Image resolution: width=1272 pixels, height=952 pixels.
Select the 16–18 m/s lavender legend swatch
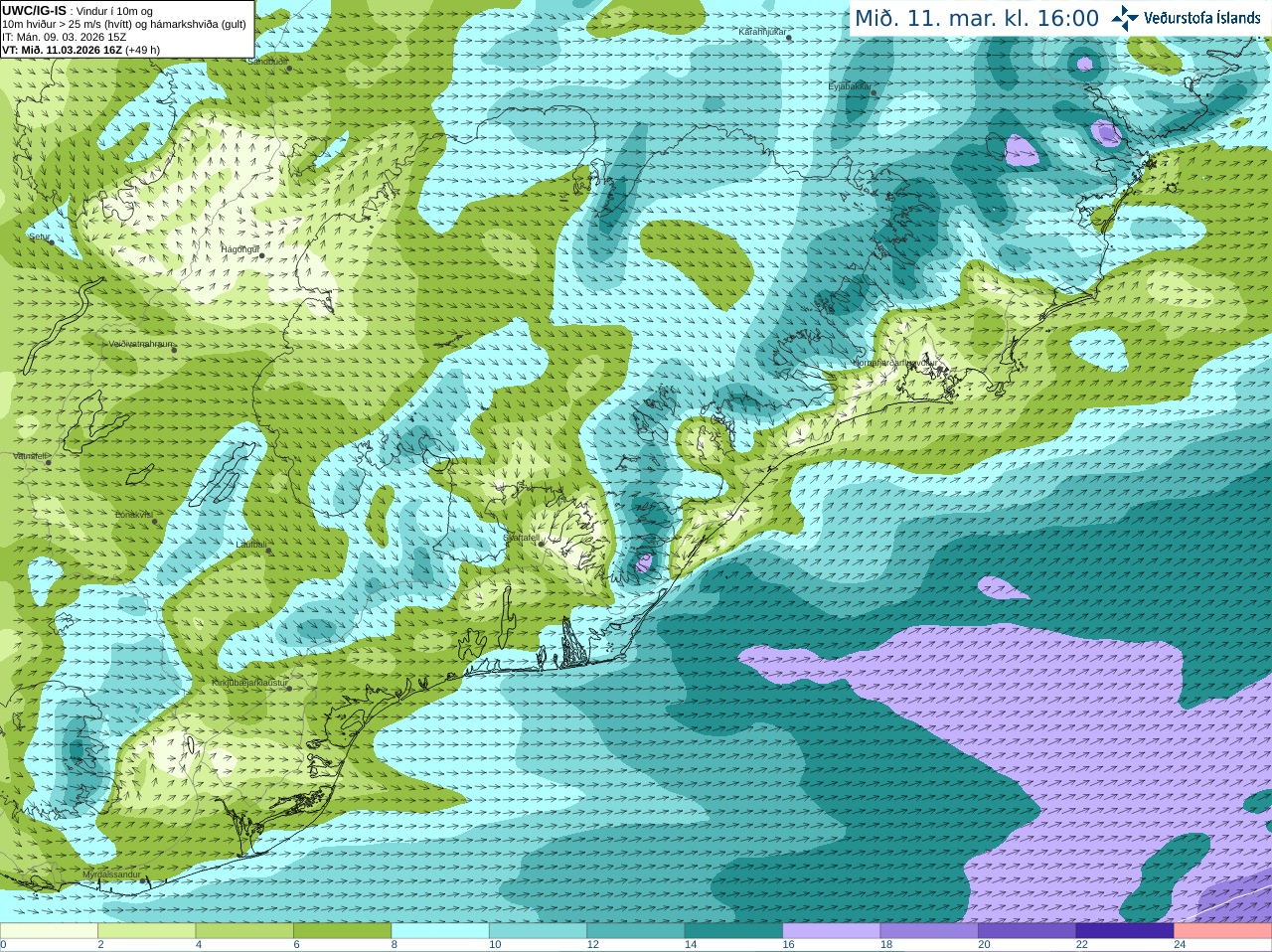click(832, 931)
